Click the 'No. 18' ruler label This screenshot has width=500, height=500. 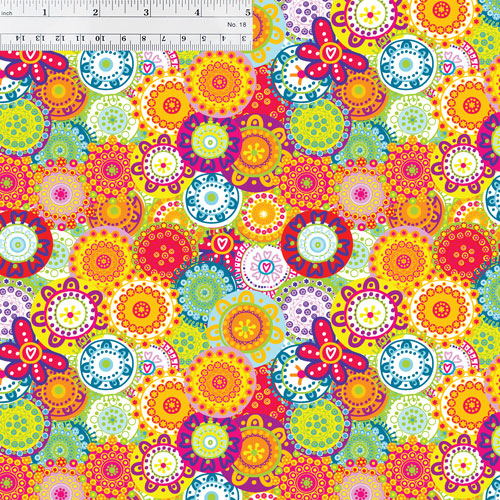tap(237, 25)
